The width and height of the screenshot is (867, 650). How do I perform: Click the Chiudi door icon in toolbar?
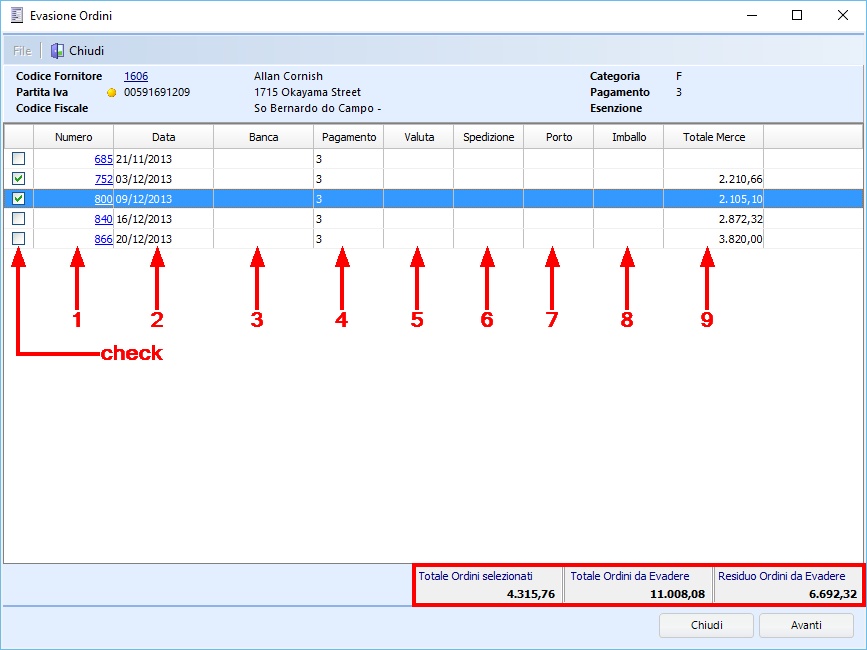tap(57, 51)
